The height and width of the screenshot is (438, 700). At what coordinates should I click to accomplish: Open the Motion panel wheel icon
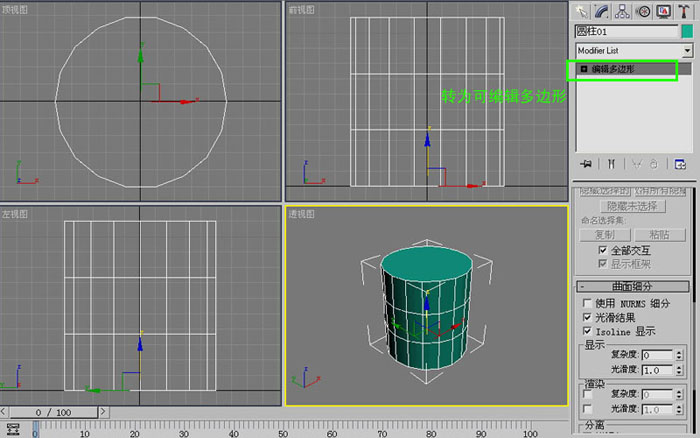pyautogui.click(x=643, y=11)
